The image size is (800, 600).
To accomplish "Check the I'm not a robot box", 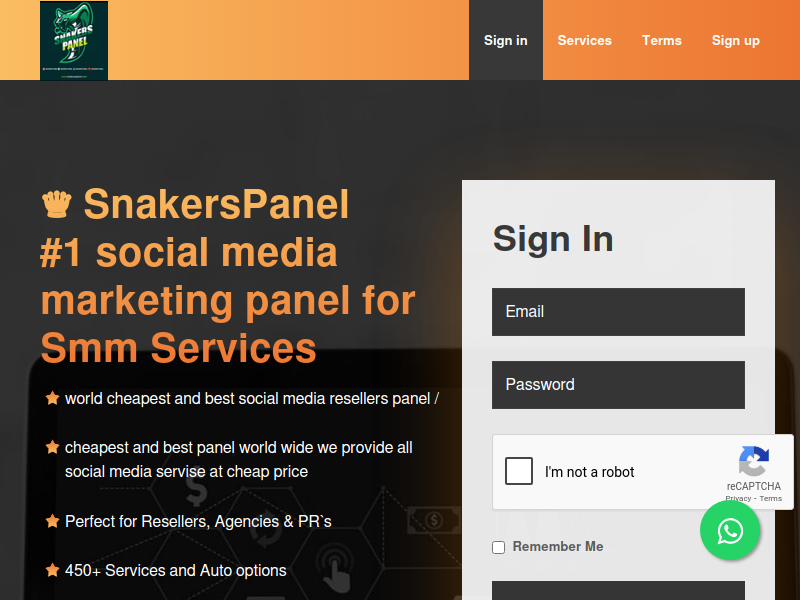I will coord(519,471).
